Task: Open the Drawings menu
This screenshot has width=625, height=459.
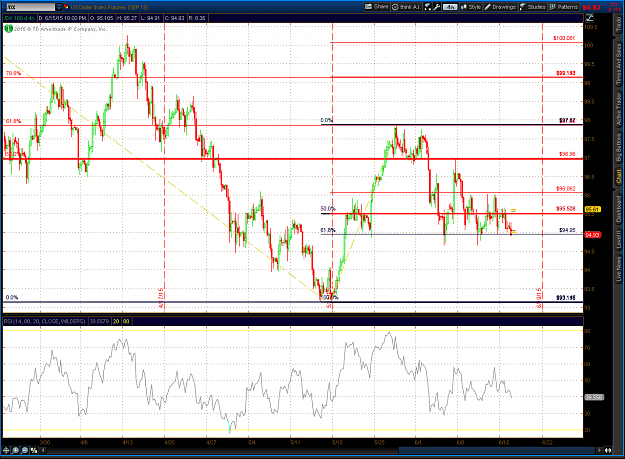Action: 500,7
